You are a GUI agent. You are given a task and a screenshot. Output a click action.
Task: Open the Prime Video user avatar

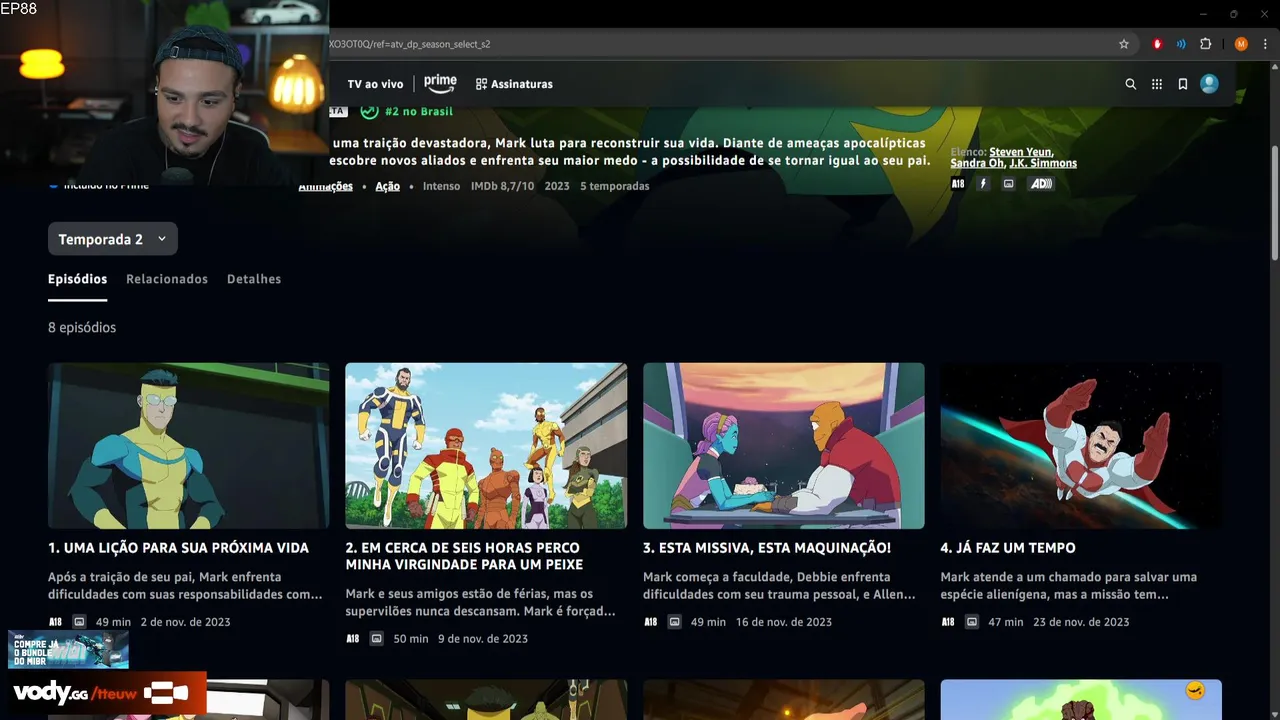1209,84
